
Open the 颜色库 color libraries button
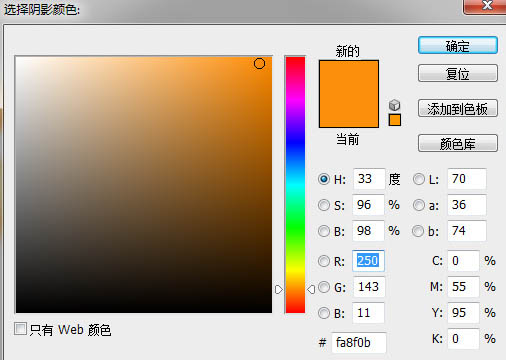click(458, 143)
